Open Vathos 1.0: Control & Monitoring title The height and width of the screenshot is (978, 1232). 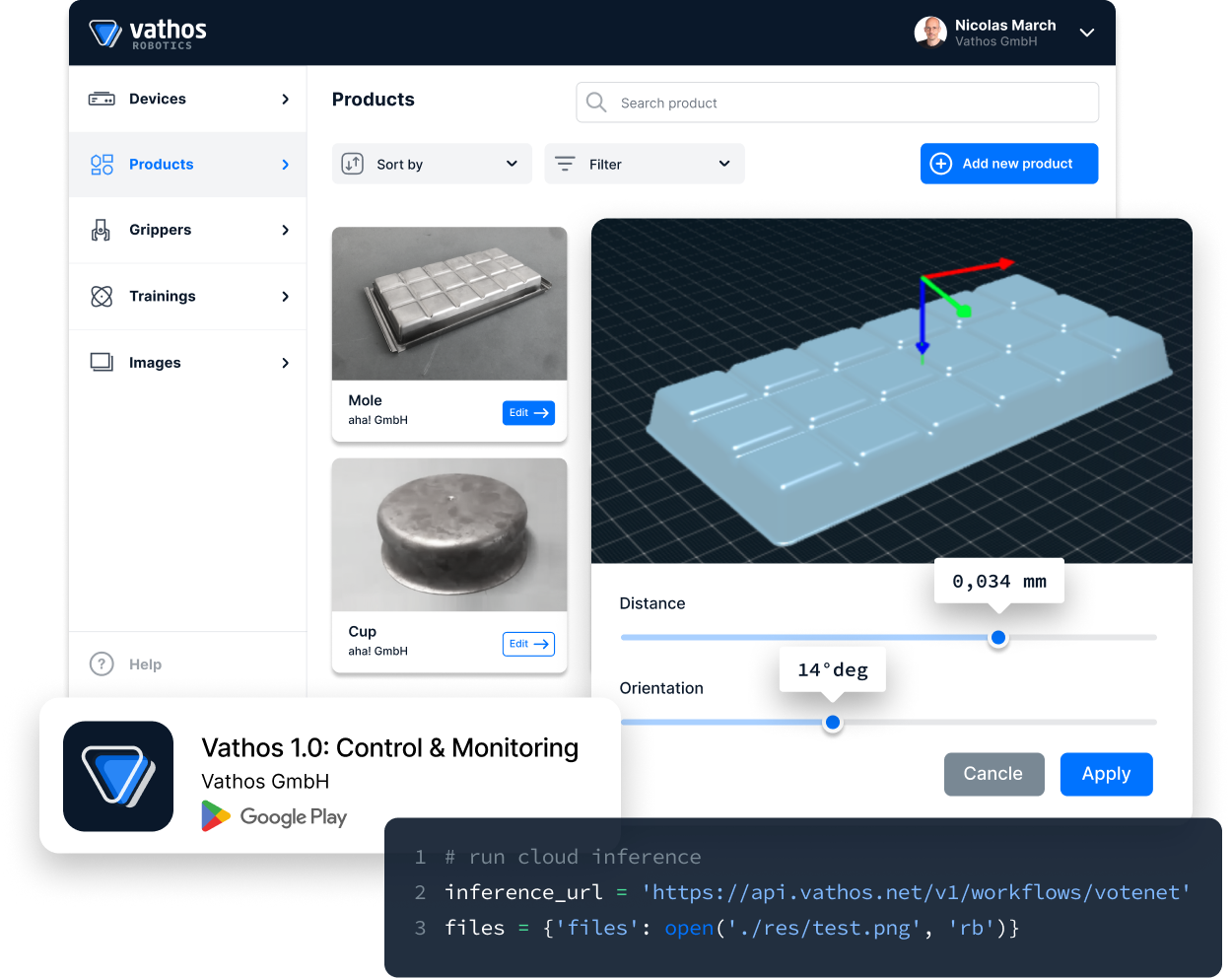click(389, 748)
